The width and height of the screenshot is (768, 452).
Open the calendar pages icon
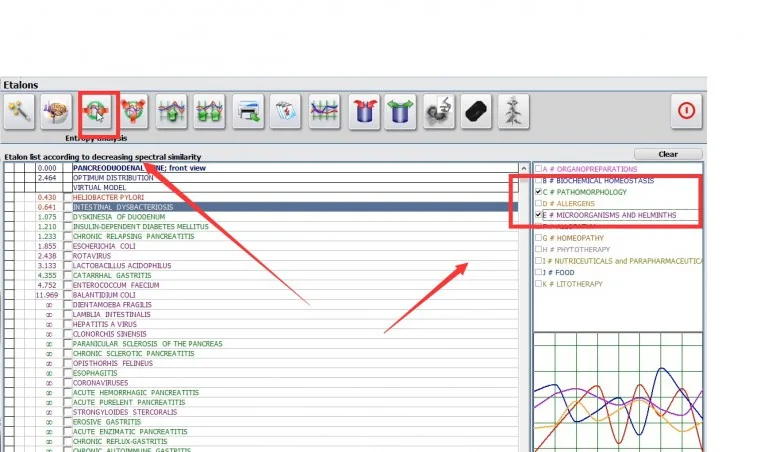(x=285, y=112)
